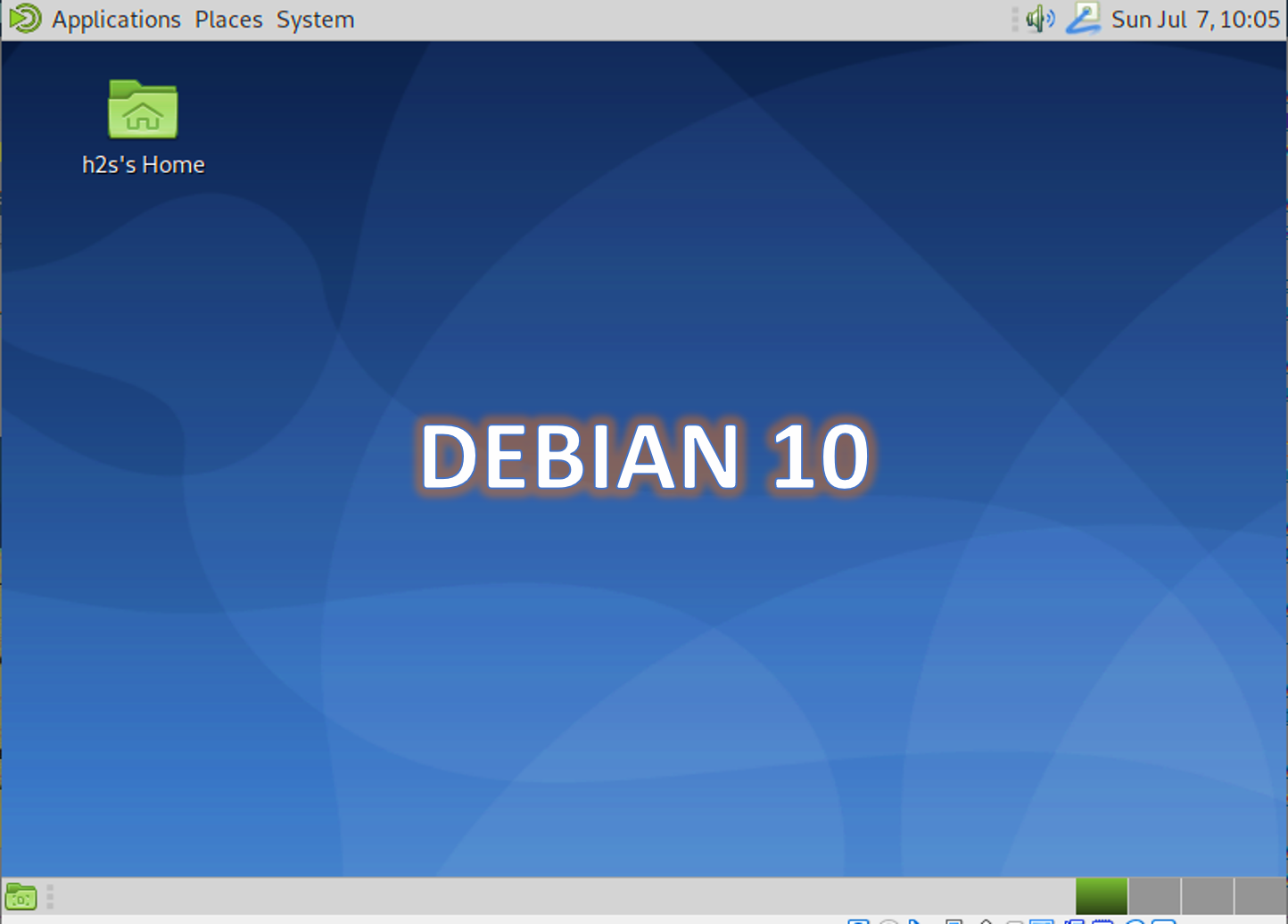Image resolution: width=1288 pixels, height=924 pixels.
Task: Click the MATE logo icon in top panel
Action: point(25,19)
